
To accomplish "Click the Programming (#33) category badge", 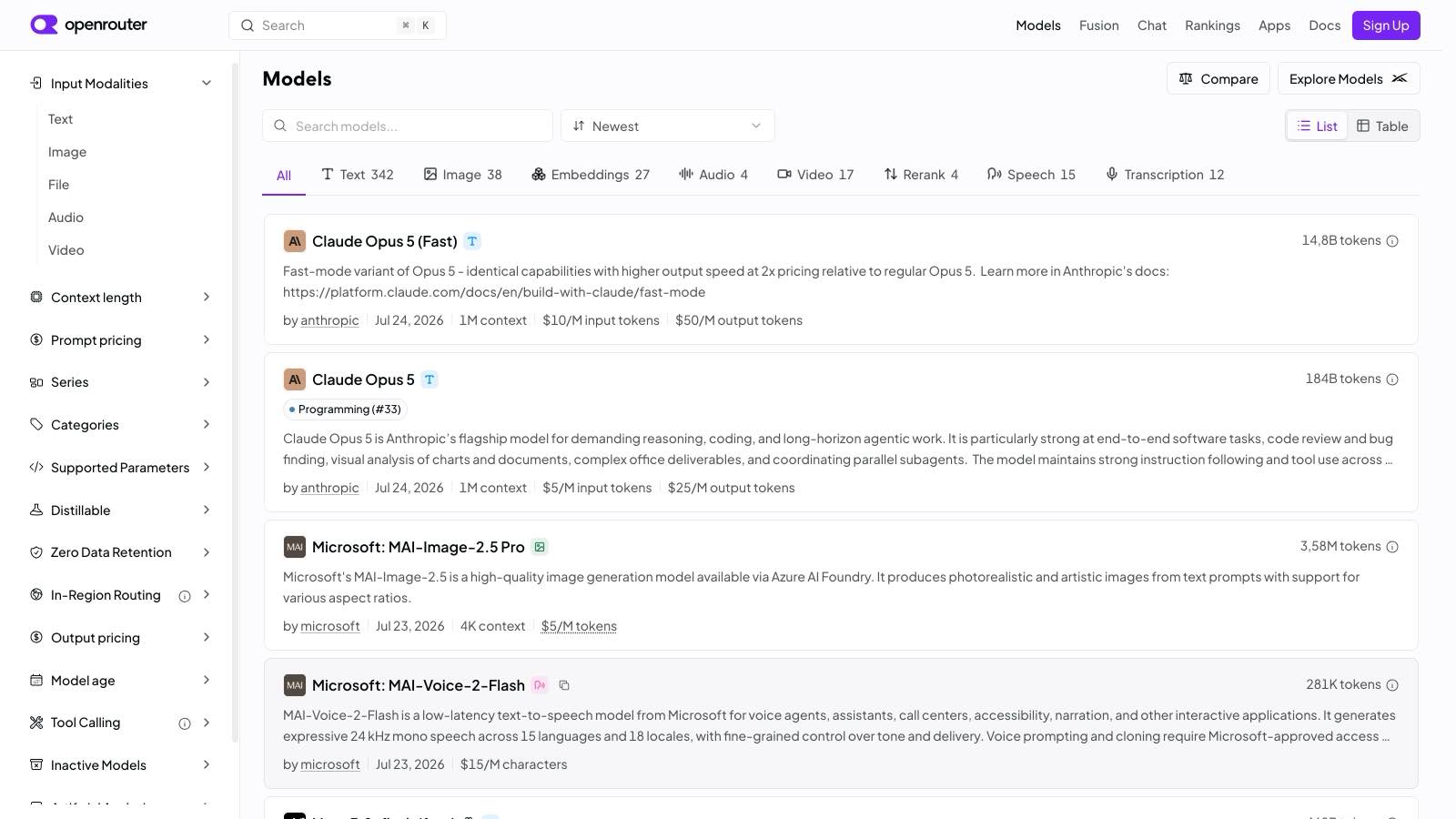I will click(x=344, y=409).
